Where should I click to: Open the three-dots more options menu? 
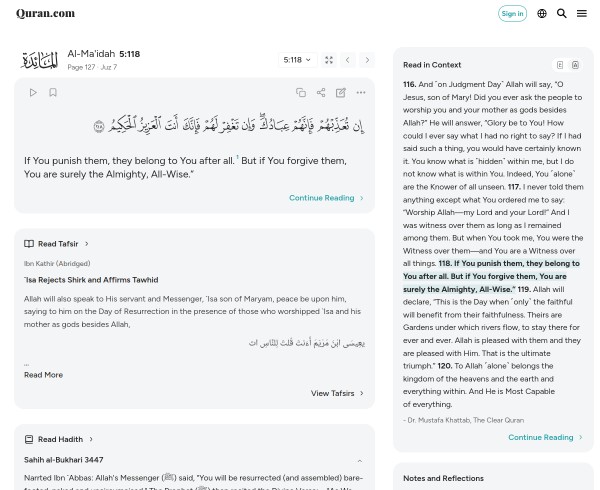(360, 93)
